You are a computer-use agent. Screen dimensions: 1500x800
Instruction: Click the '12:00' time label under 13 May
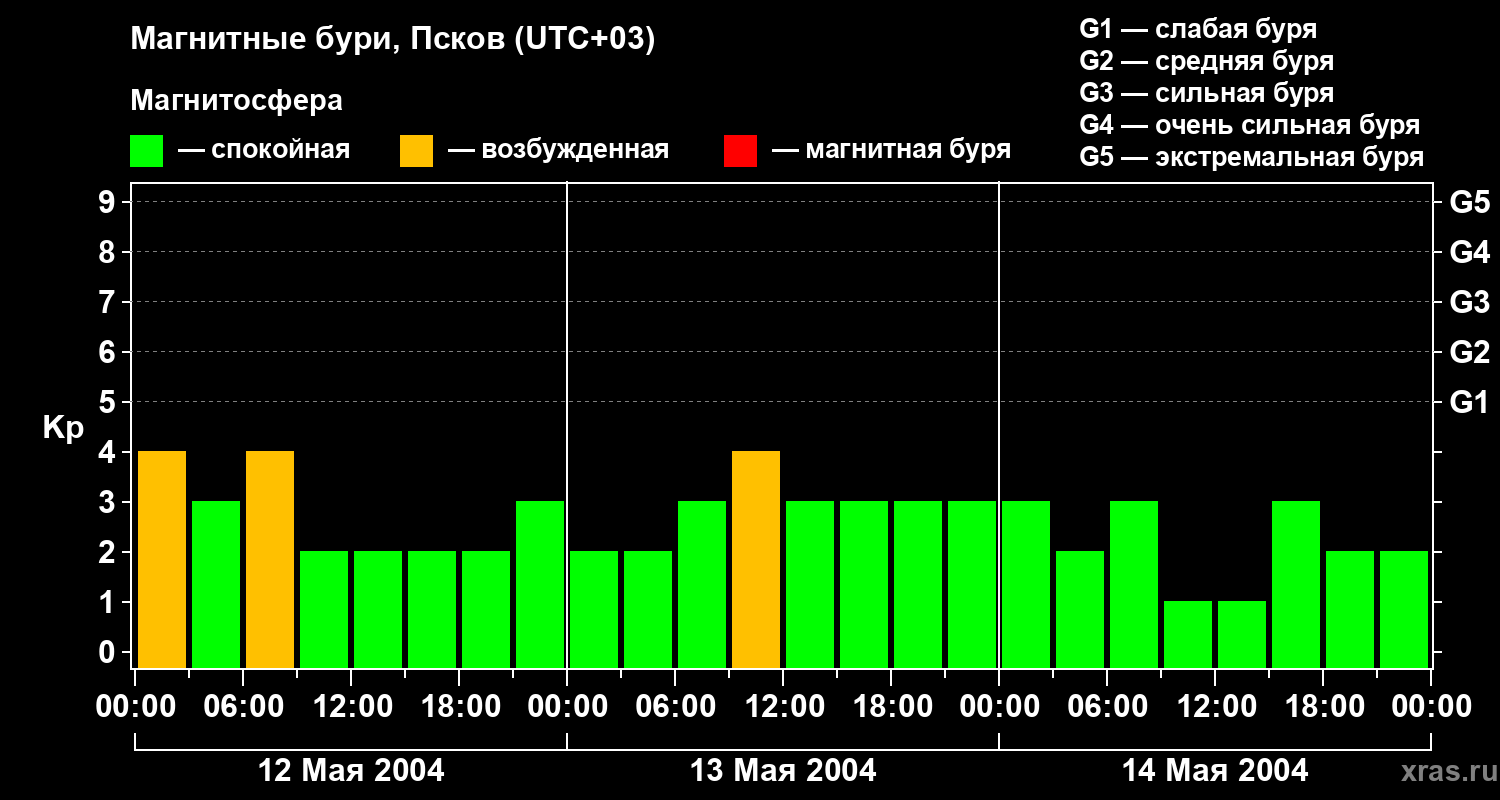tap(783, 707)
